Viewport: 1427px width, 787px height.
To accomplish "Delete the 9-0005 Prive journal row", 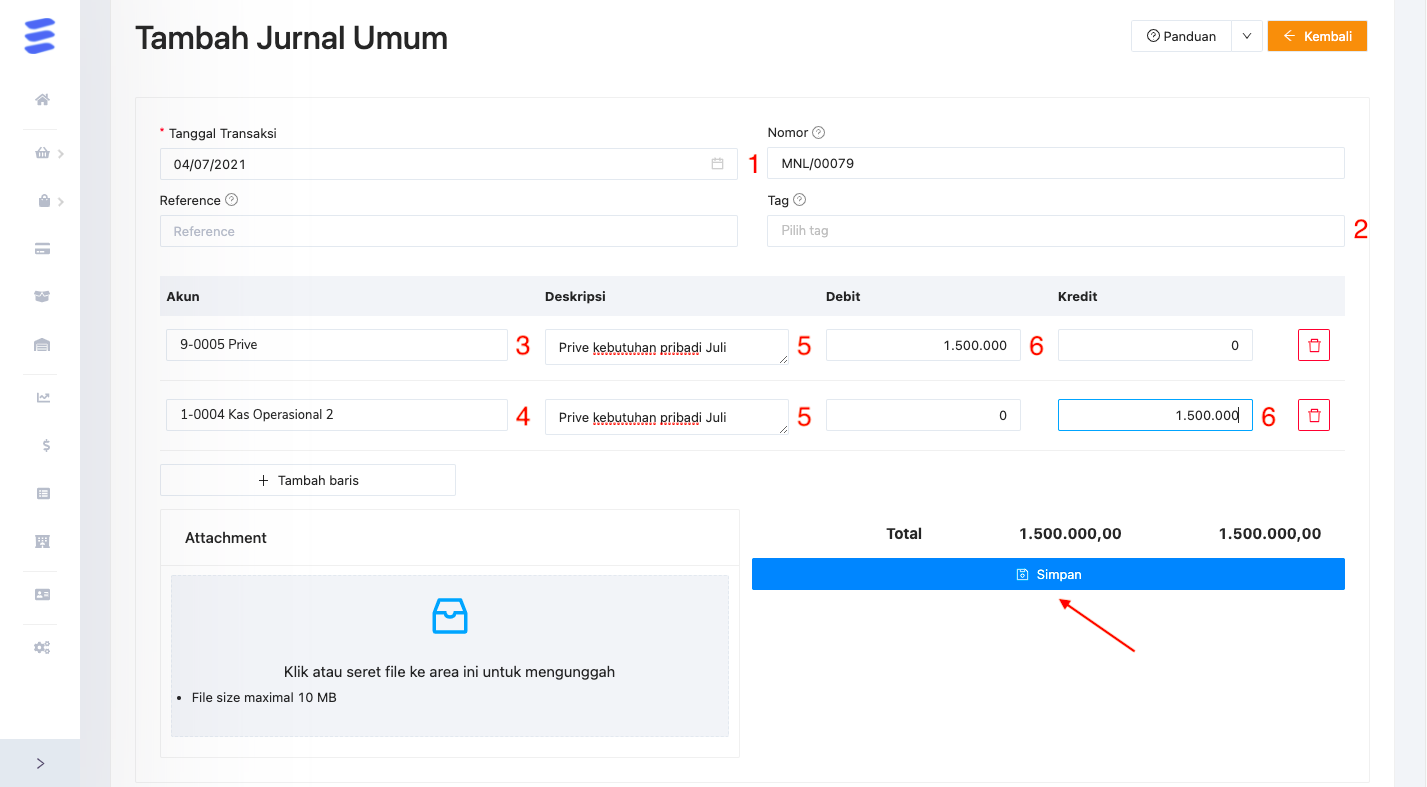I will 1313,344.
